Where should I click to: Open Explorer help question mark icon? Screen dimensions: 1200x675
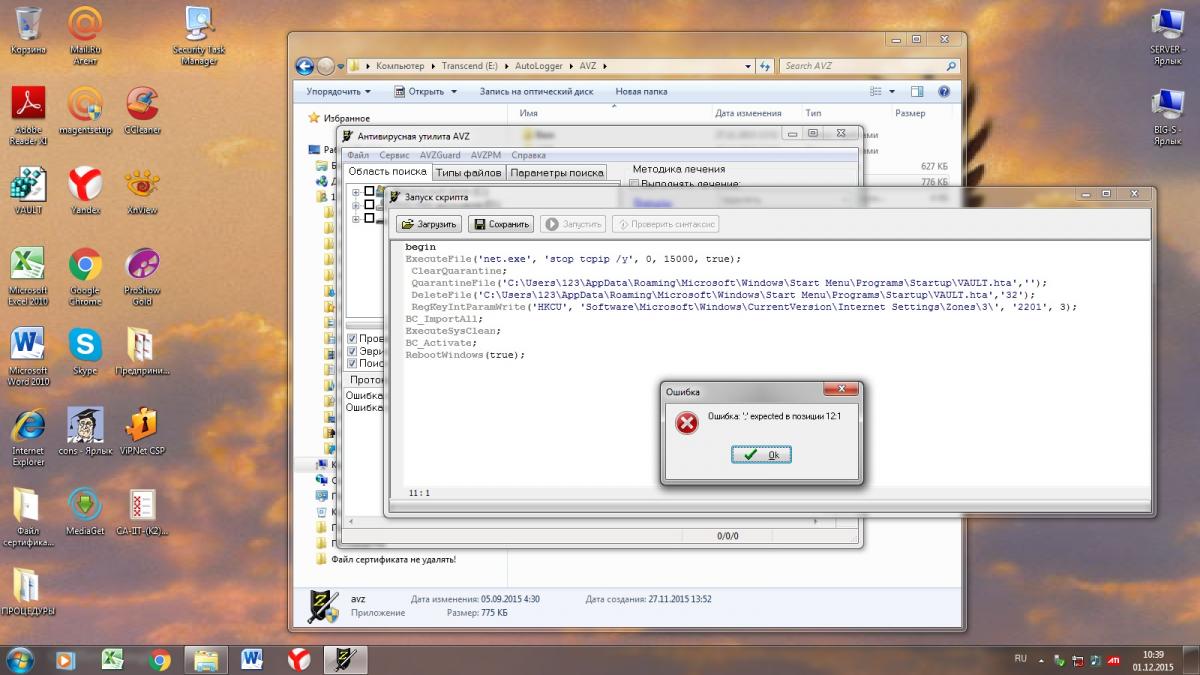[943, 91]
